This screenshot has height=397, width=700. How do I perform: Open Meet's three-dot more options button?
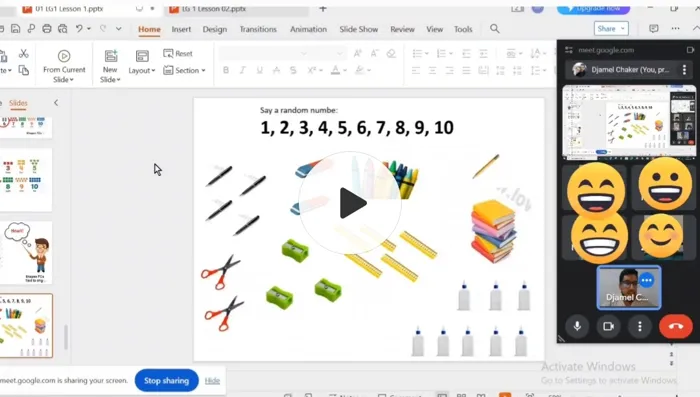(640, 326)
